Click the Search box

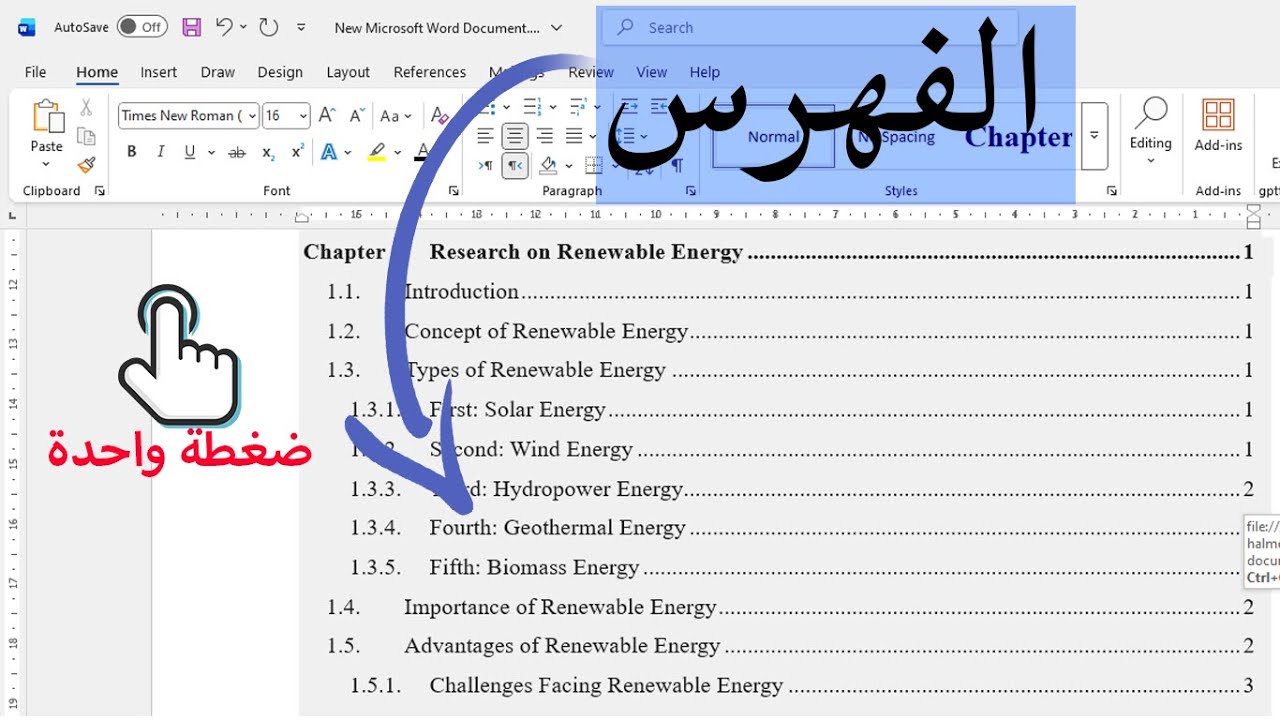(x=810, y=28)
